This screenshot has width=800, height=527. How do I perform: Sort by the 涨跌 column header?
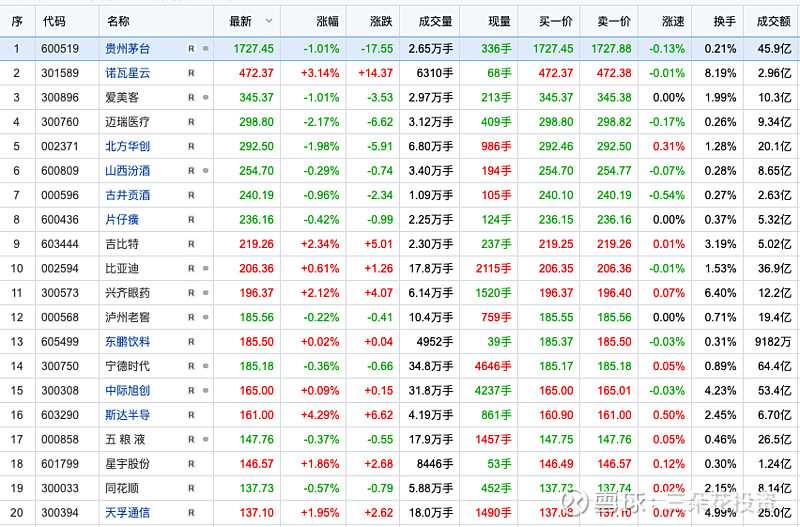381,21
